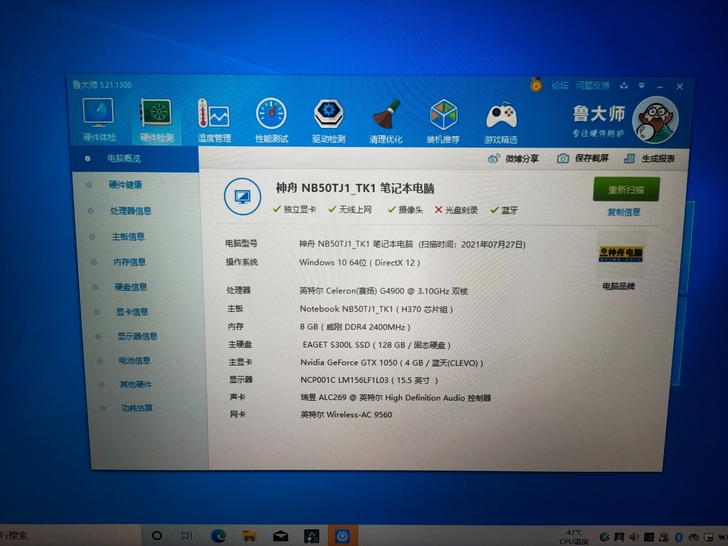The image size is (728, 546).
Task: Select 显示器信息 in the sidebar
Action: point(137,336)
